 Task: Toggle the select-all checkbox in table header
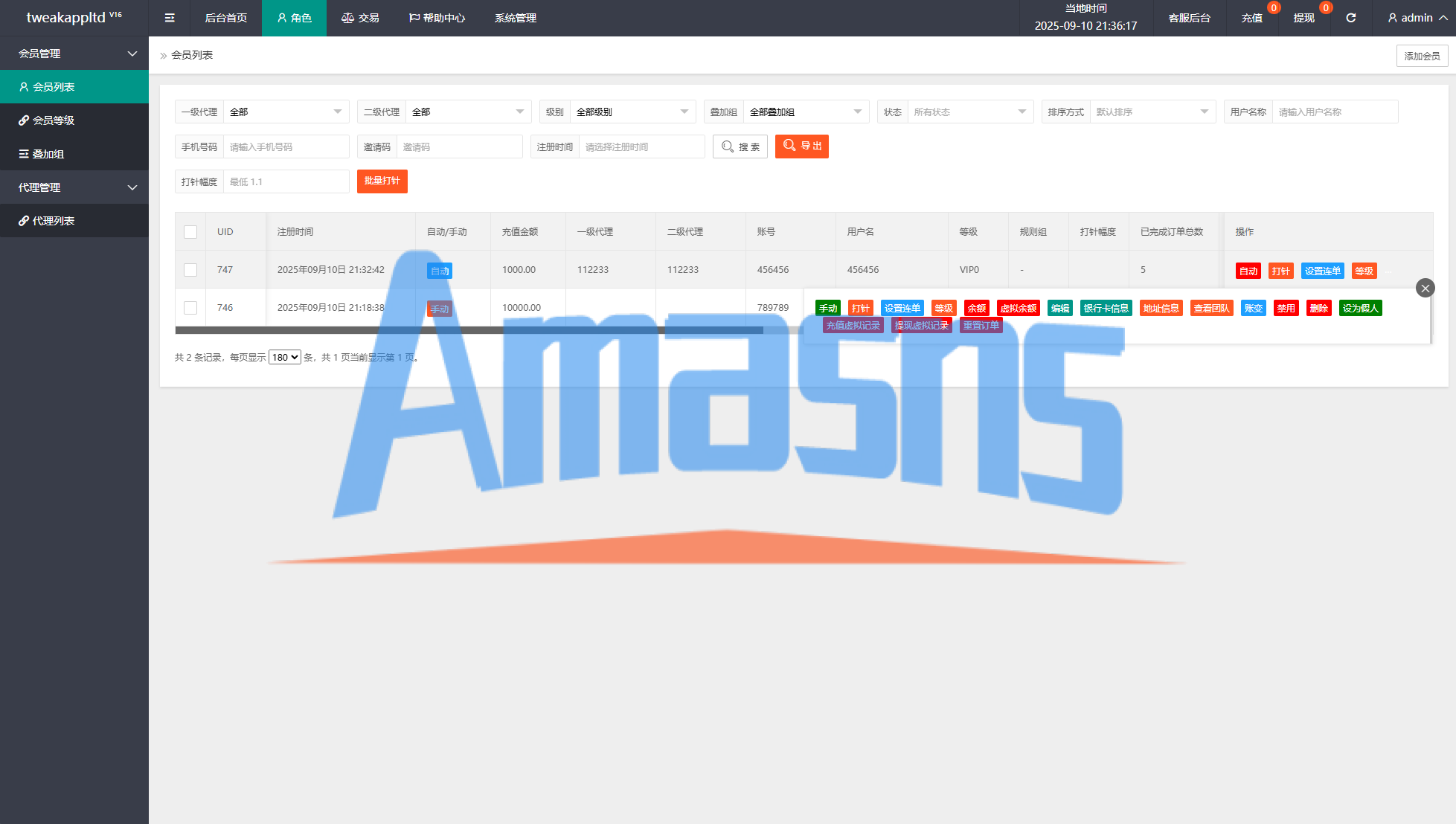[x=190, y=232]
